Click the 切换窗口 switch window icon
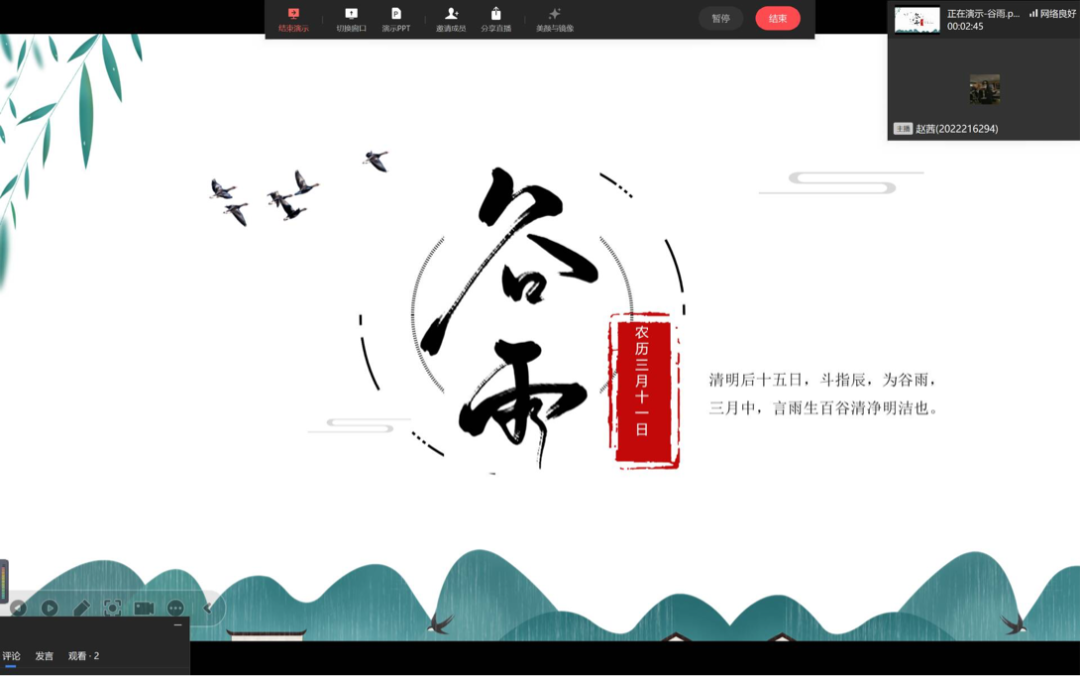 tap(351, 19)
